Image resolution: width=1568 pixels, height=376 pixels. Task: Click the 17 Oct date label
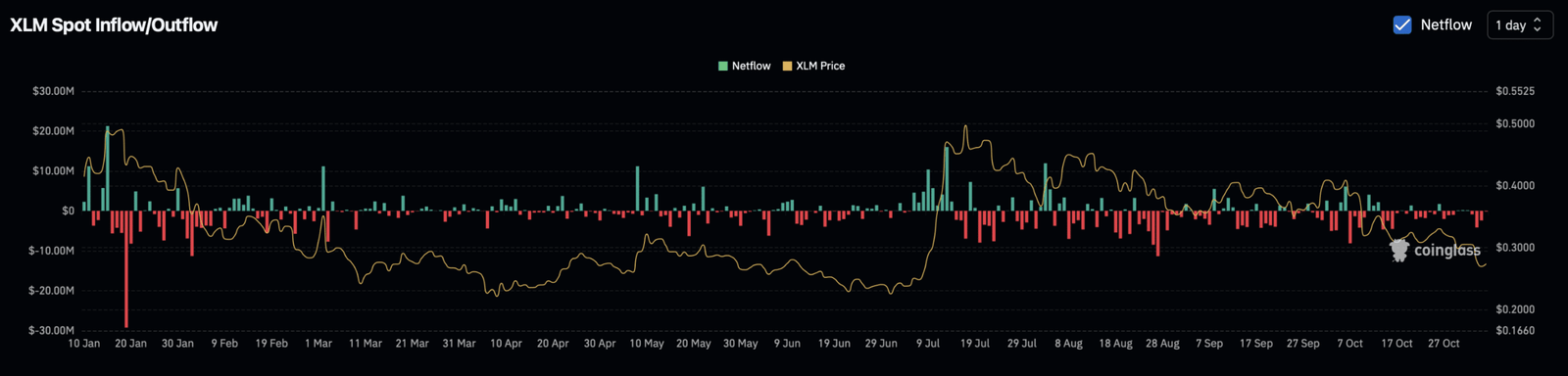point(1397,344)
